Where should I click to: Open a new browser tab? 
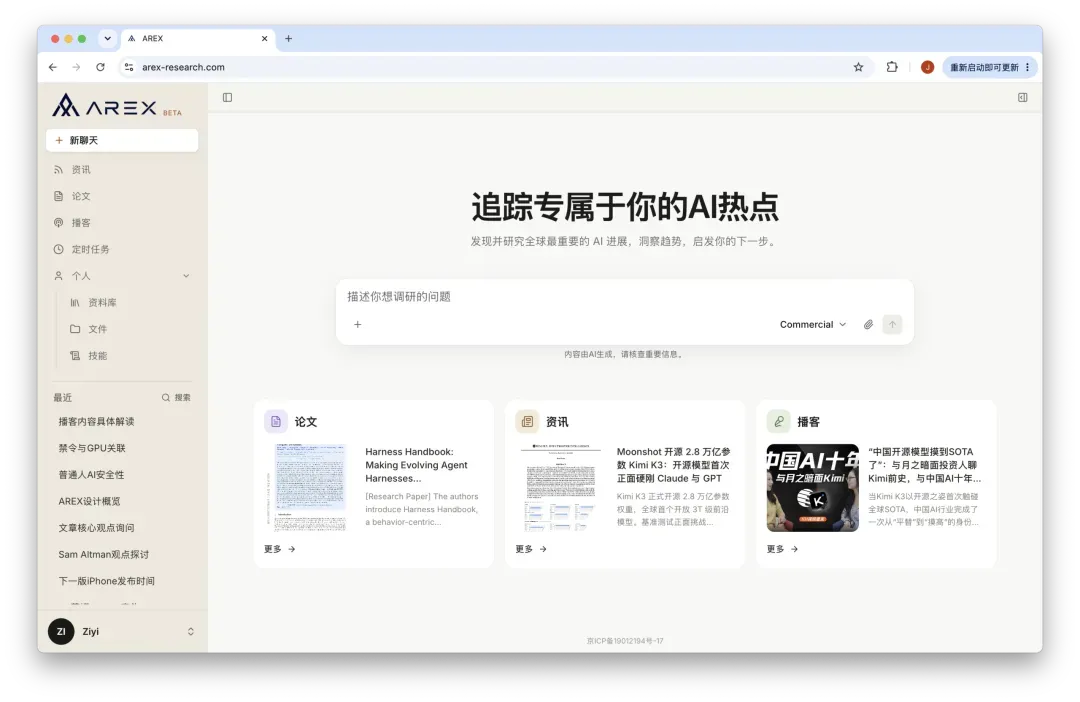pyautogui.click(x=289, y=39)
